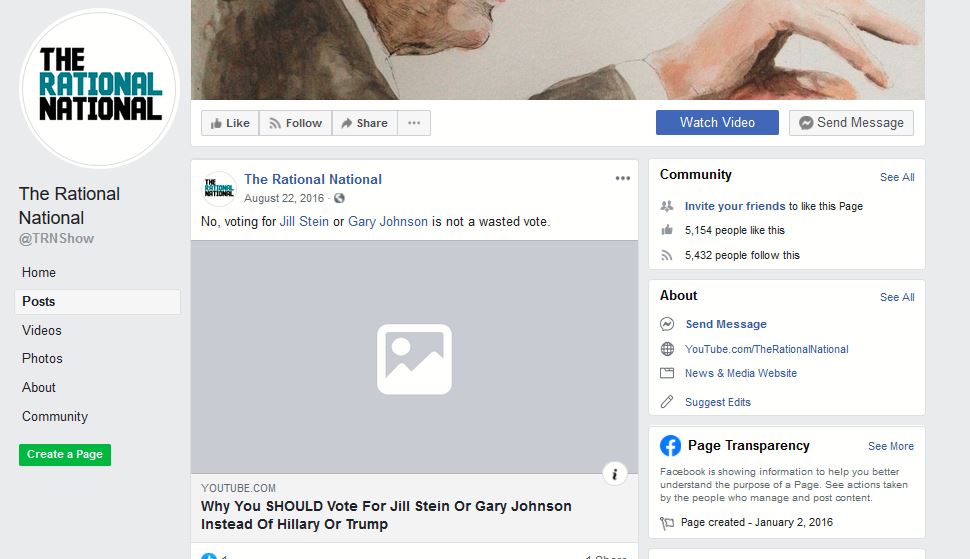This screenshot has height=559, width=970.
Task: Click the Messenger icon in About section
Action: (667, 324)
